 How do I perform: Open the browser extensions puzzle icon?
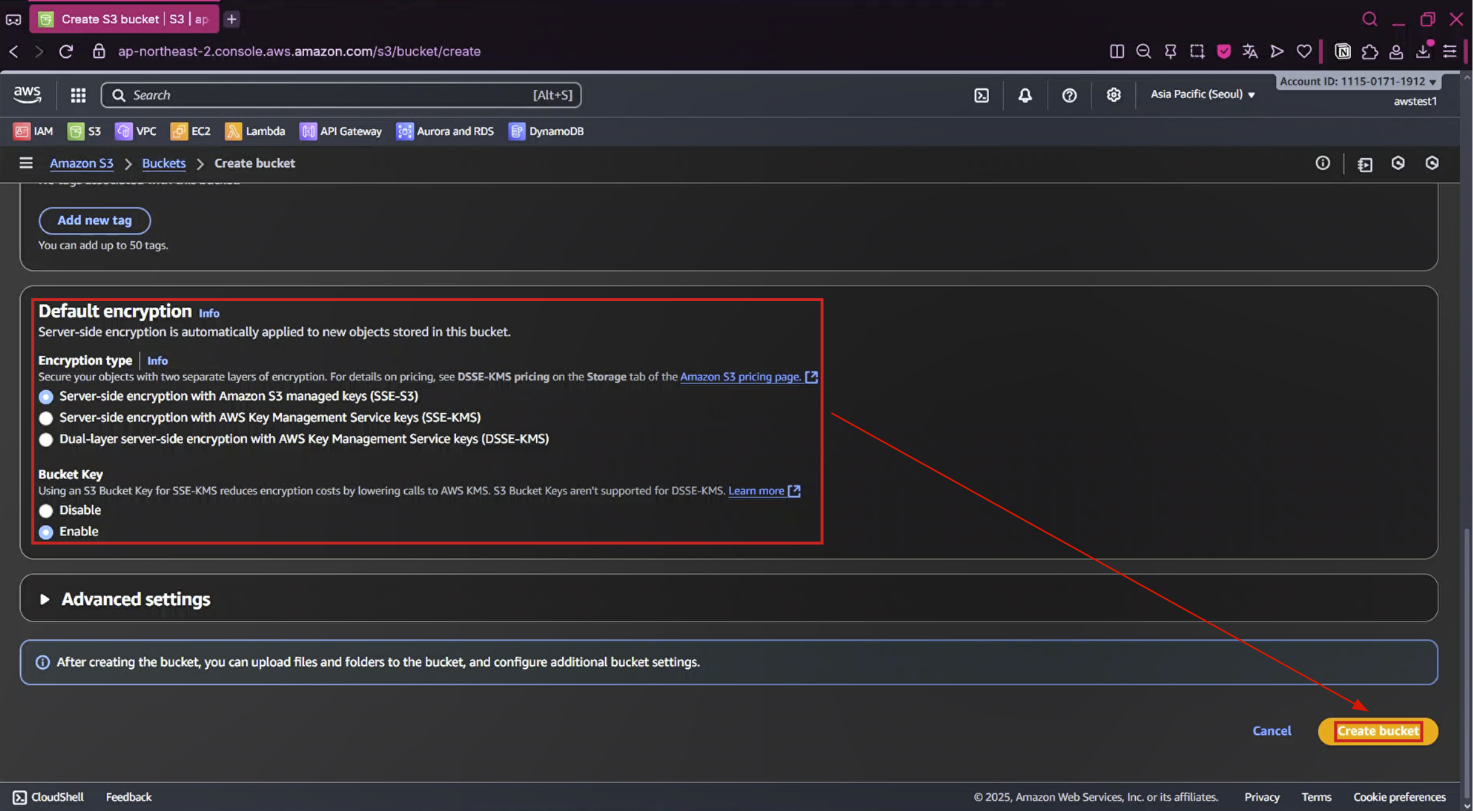[x=1370, y=51]
